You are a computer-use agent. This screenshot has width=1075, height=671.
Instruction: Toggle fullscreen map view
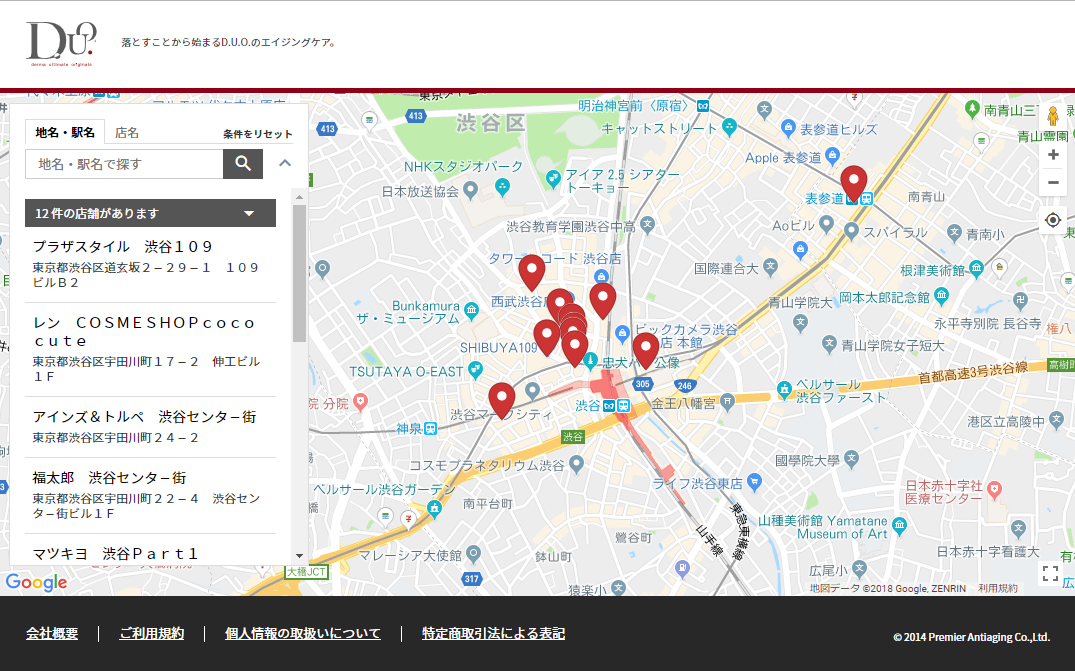point(1050,573)
